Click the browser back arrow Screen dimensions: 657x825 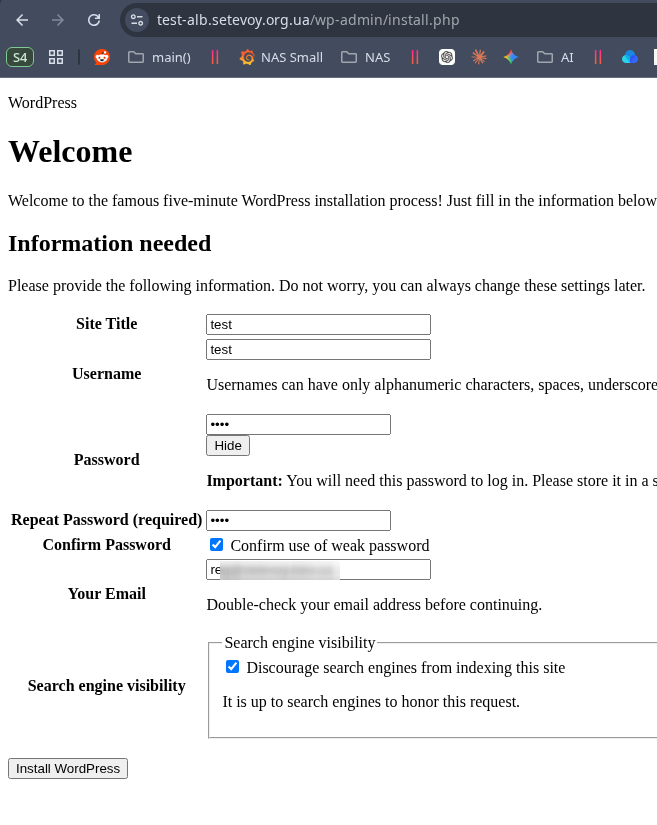coord(22,20)
